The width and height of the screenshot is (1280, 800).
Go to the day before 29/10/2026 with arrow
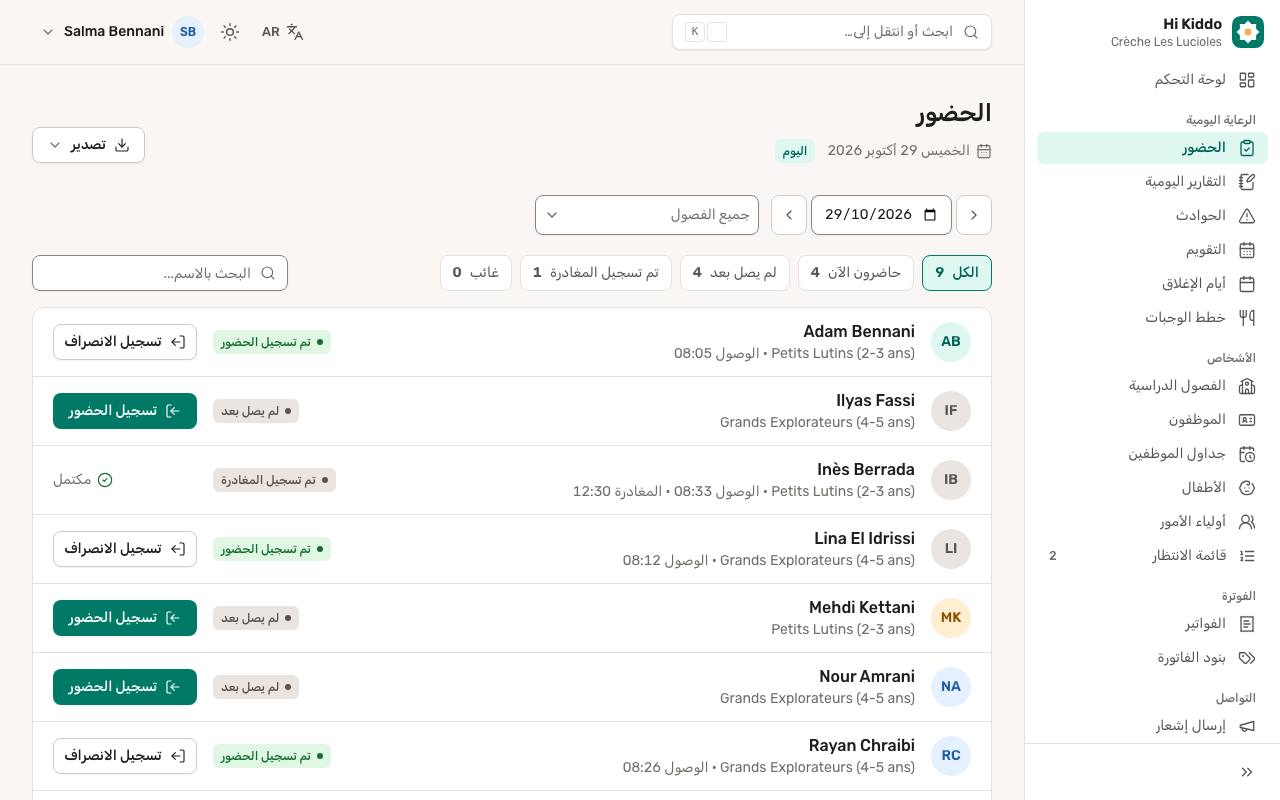pos(974,215)
